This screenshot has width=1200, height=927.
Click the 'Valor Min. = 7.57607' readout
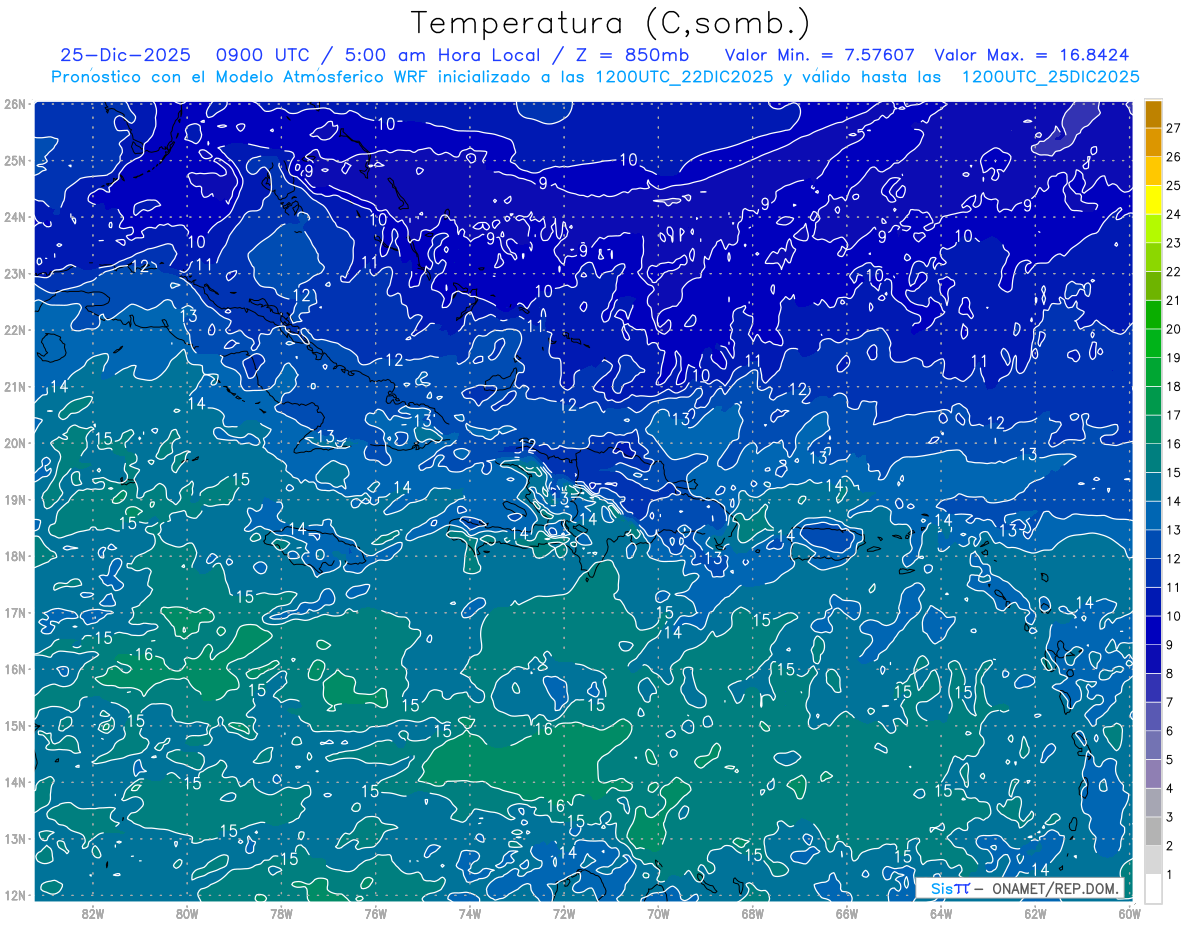pos(820,55)
